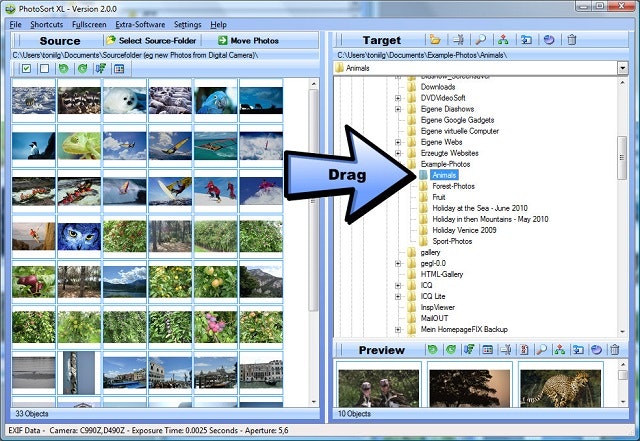Click the tree structure icon in Preview toolbar
The height and width of the screenshot is (441, 640).
coord(560,350)
